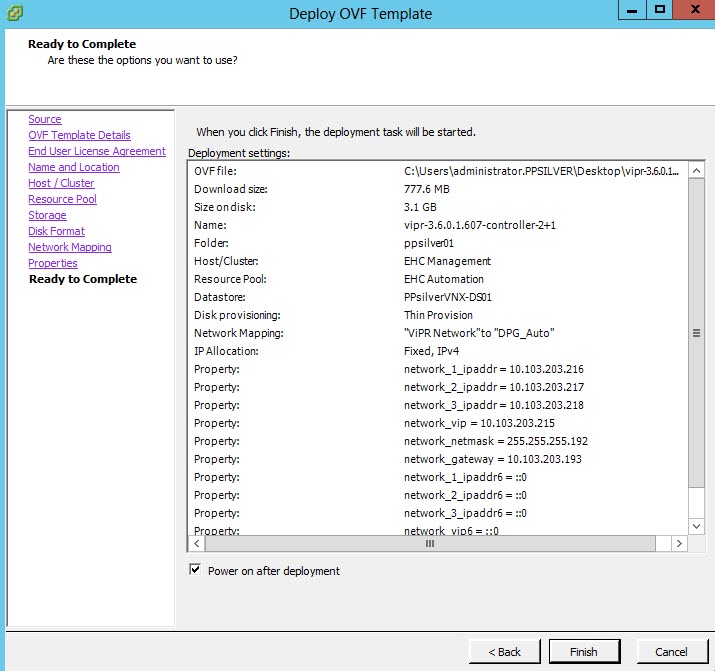This screenshot has height=671, width=715.
Task: Click the scroll up arrow in deployment settings
Action: (696, 171)
